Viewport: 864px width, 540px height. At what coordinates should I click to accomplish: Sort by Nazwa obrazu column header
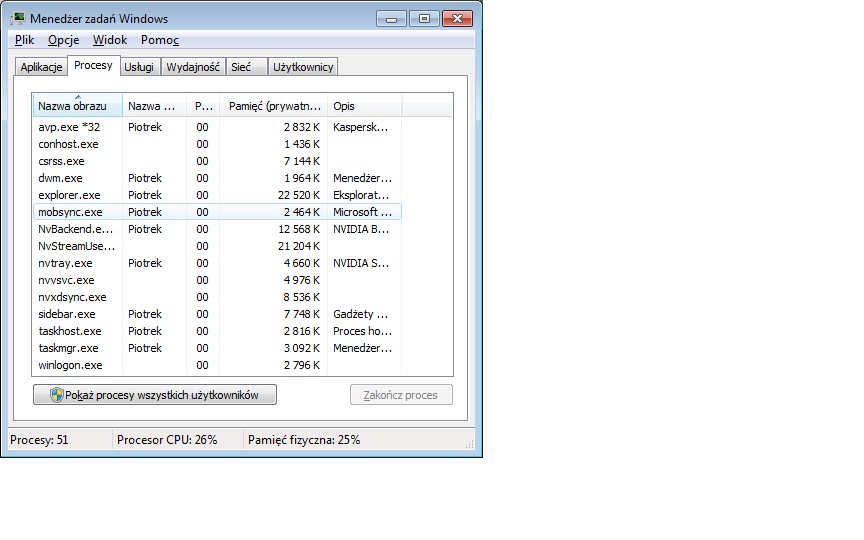[77, 106]
